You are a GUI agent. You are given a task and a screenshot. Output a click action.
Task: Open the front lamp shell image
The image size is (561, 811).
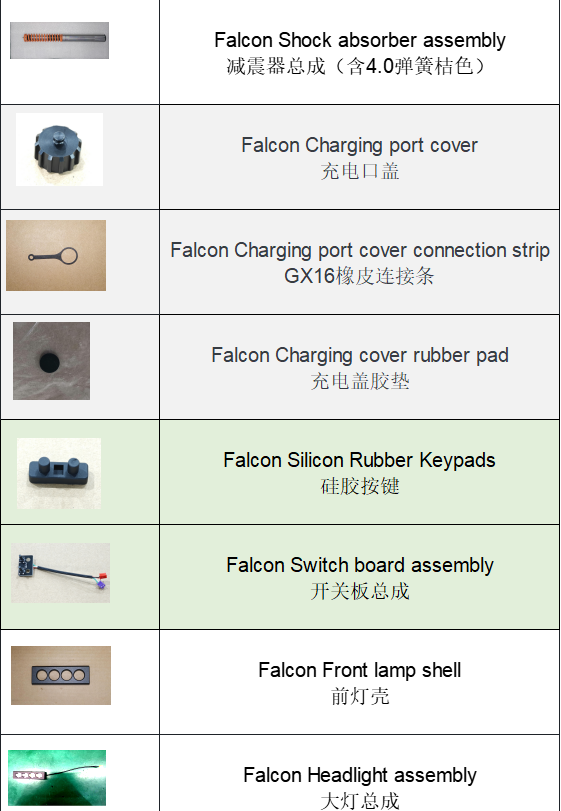pyautogui.click(x=61, y=675)
